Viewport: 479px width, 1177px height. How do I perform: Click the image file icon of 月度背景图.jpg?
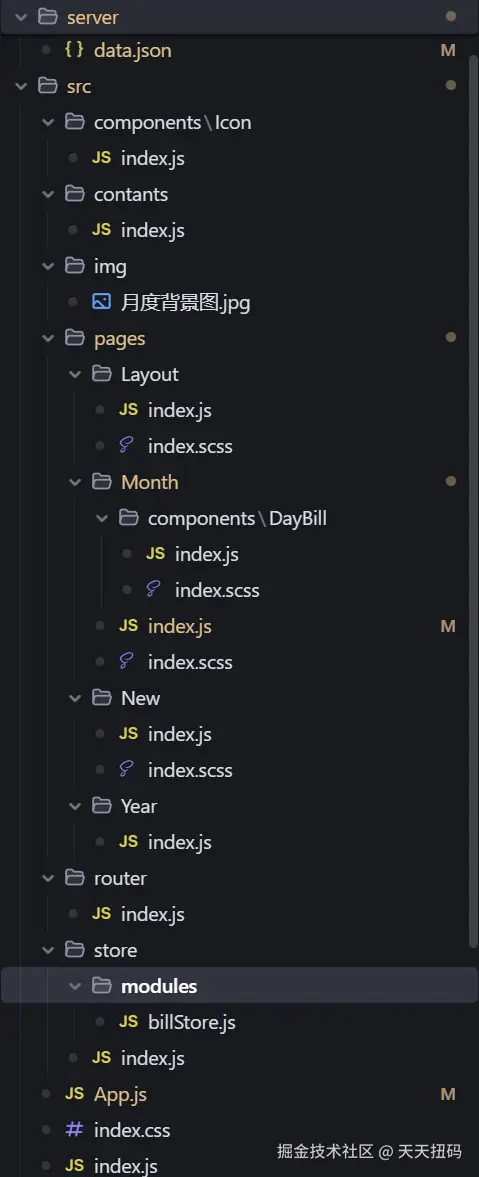tap(101, 302)
